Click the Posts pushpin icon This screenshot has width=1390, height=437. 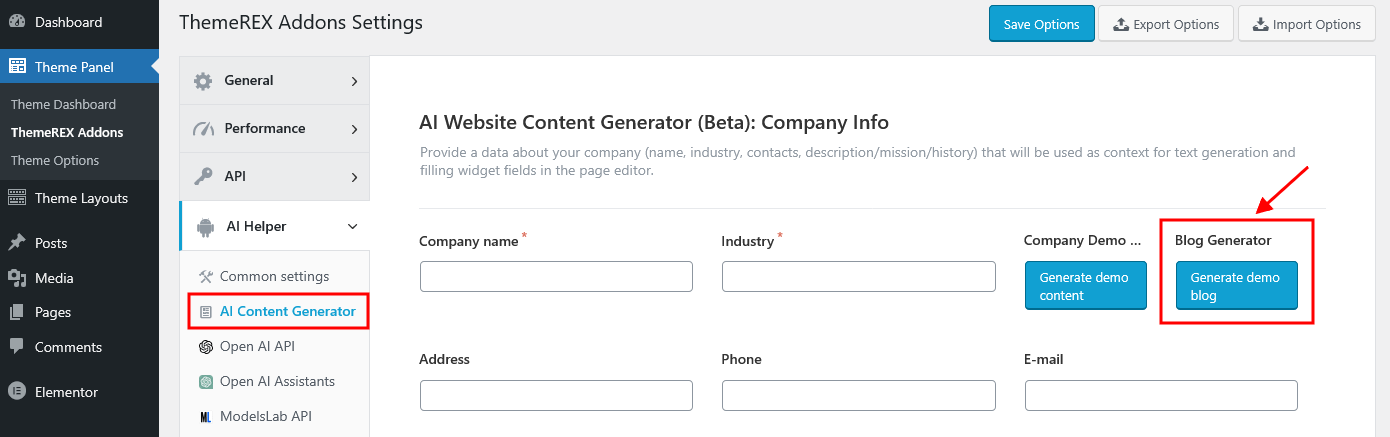[x=17, y=243]
